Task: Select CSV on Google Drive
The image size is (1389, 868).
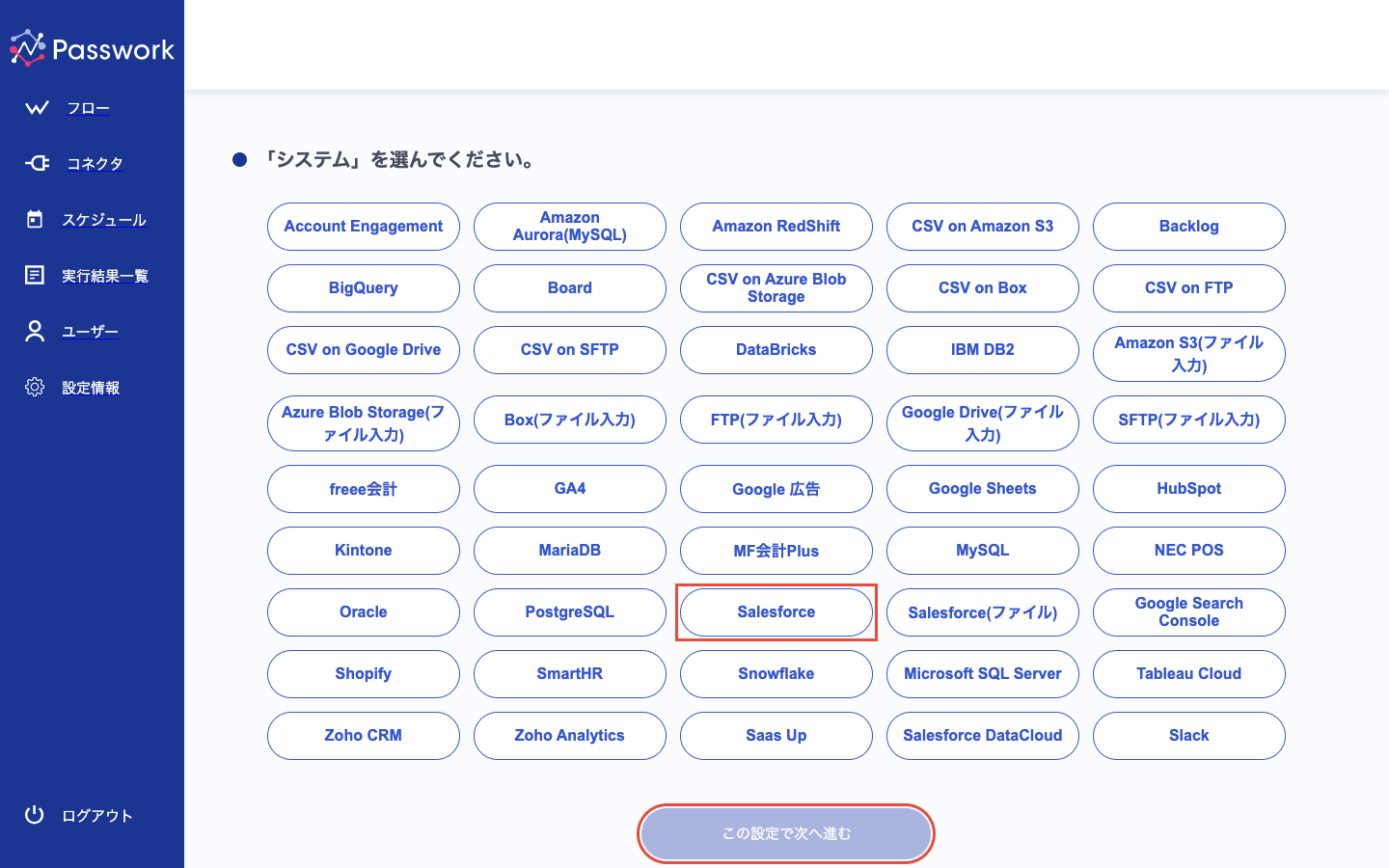Action: (364, 350)
